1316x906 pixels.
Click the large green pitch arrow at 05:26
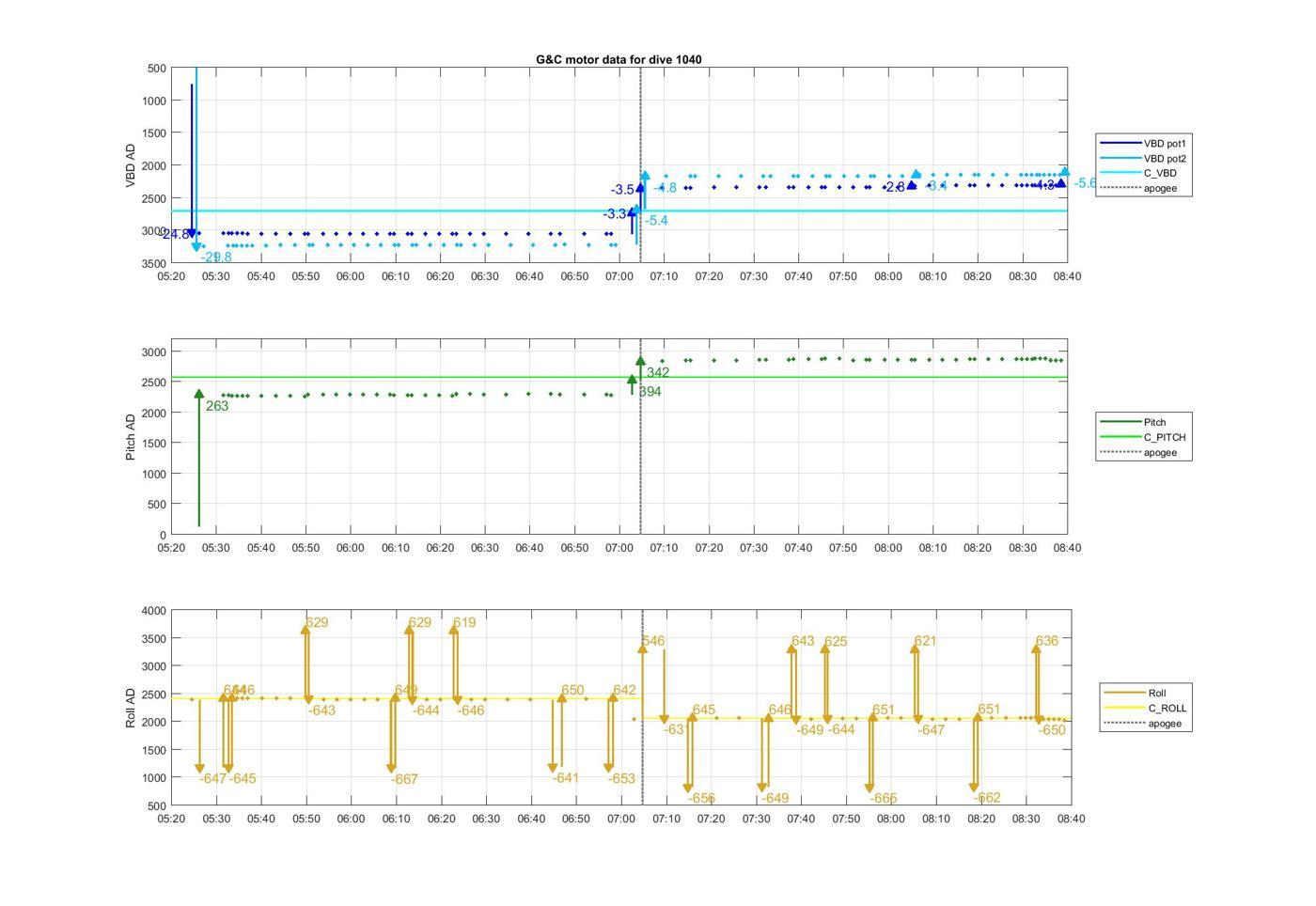click(x=199, y=459)
